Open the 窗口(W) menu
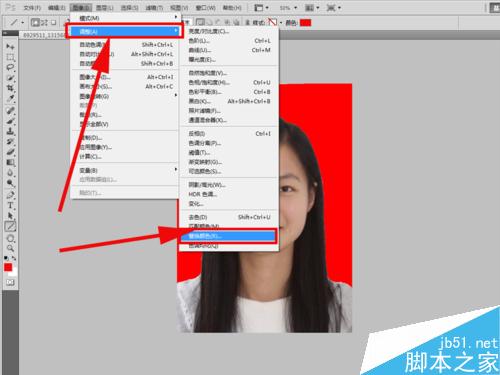The height and width of the screenshot is (375, 500). (x=206, y=7)
